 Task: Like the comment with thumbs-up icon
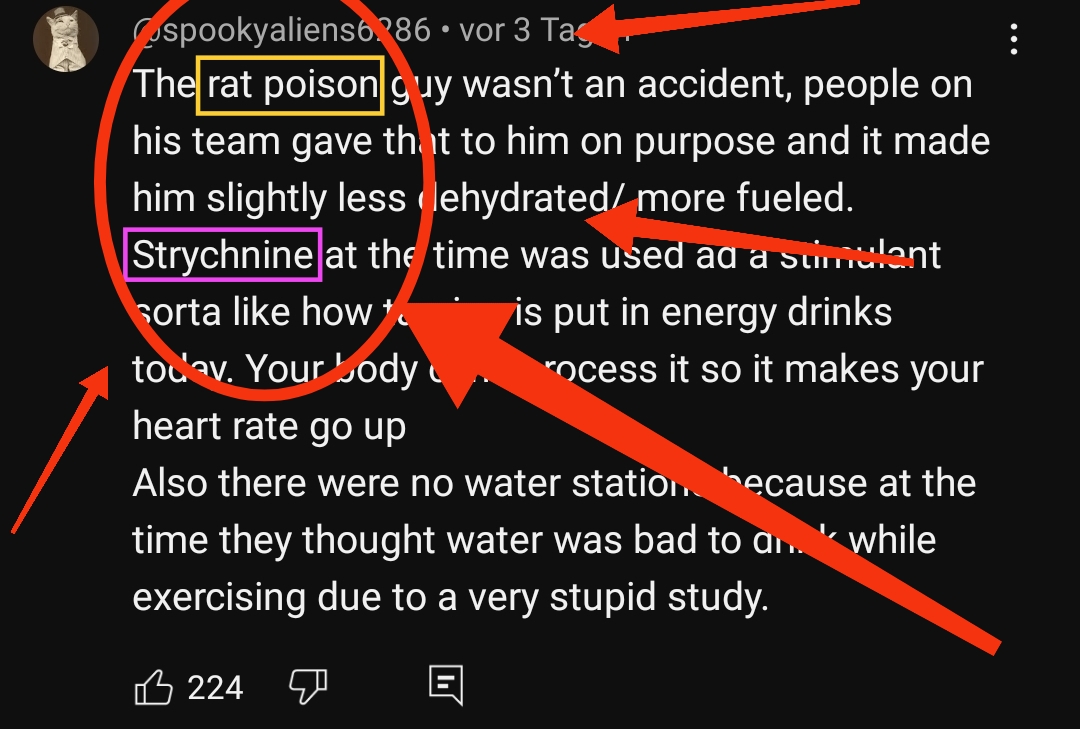pyautogui.click(x=153, y=687)
